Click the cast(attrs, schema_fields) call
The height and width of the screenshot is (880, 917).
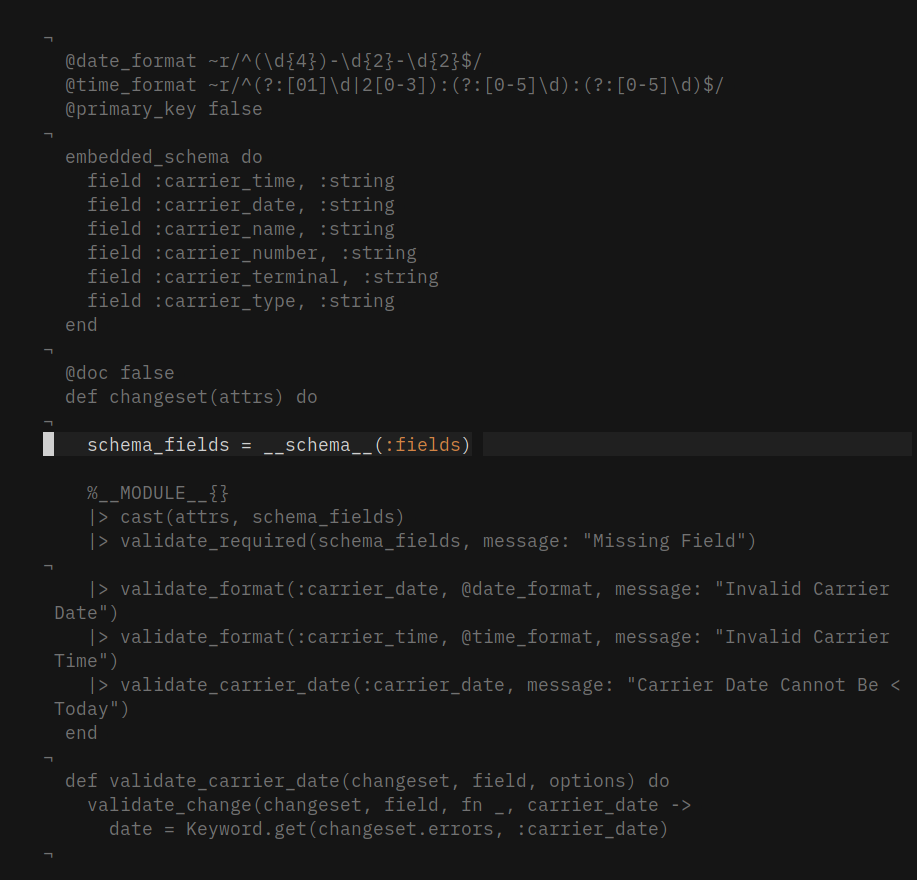click(x=262, y=517)
